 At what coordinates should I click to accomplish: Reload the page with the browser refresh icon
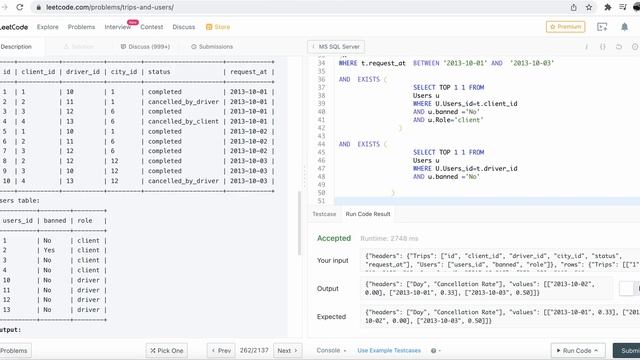20,7
